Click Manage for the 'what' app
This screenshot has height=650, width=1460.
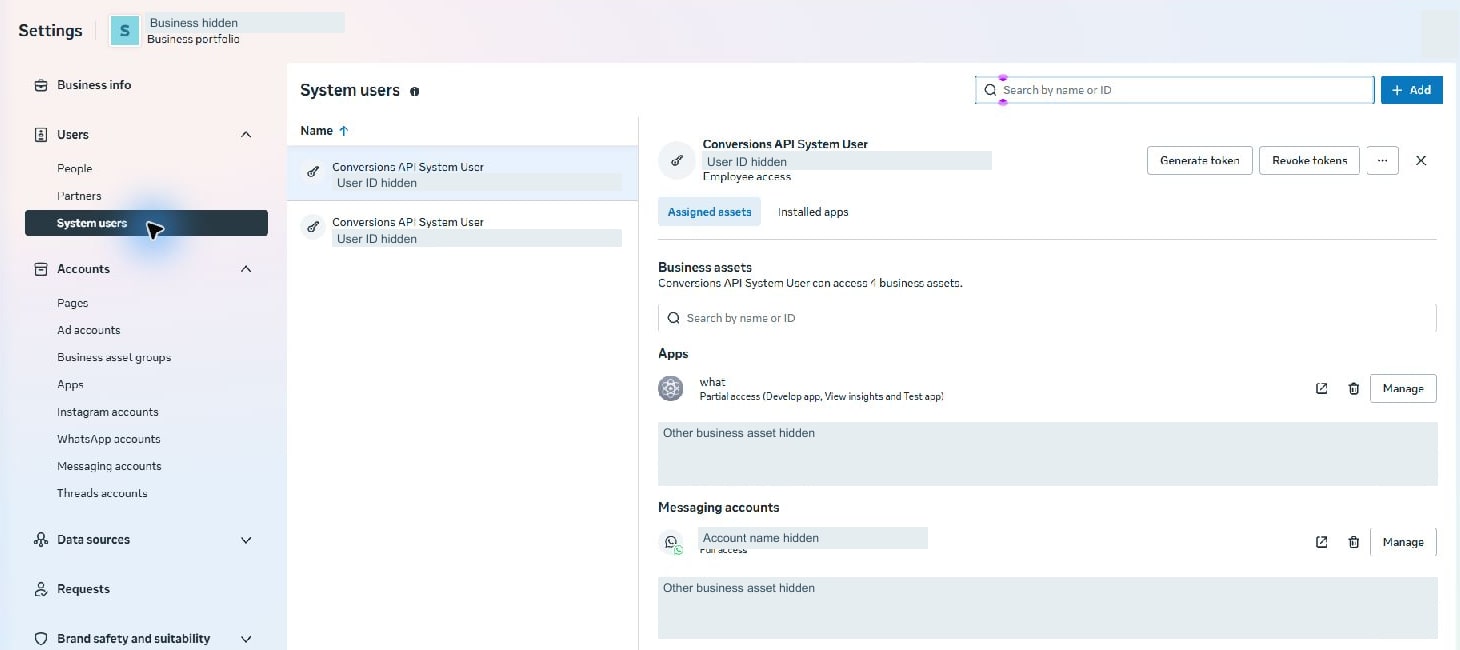coord(1403,389)
